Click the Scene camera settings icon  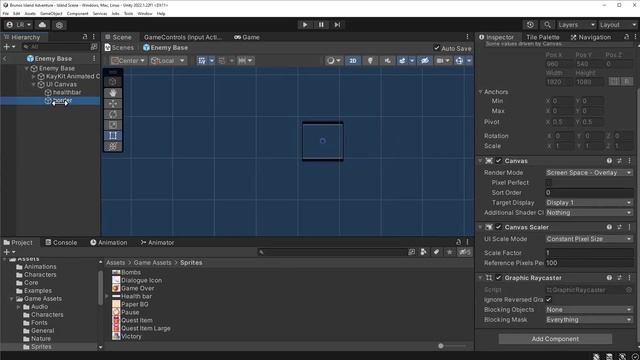[x=440, y=60]
